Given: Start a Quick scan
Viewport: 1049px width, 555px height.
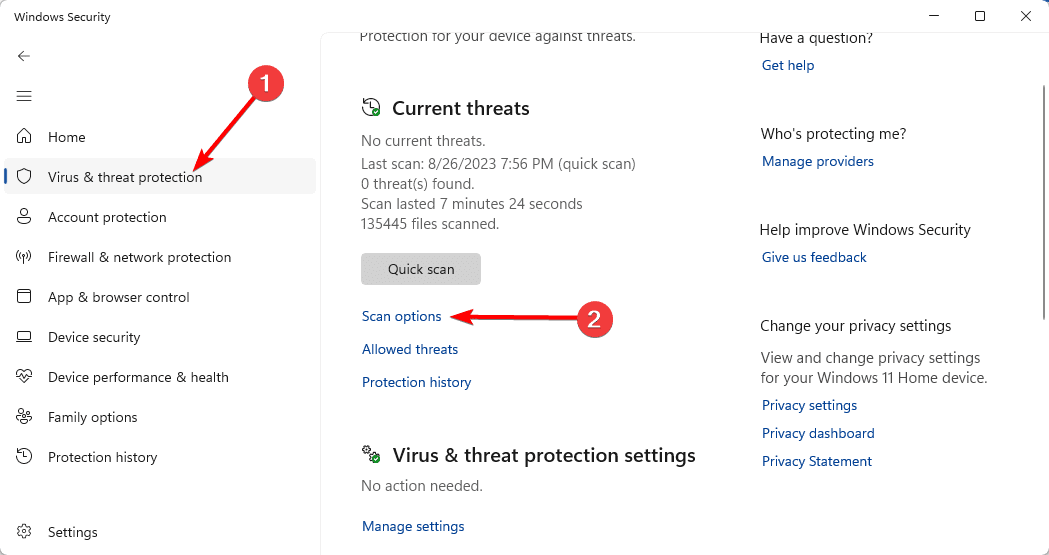Looking at the screenshot, I should [x=421, y=269].
